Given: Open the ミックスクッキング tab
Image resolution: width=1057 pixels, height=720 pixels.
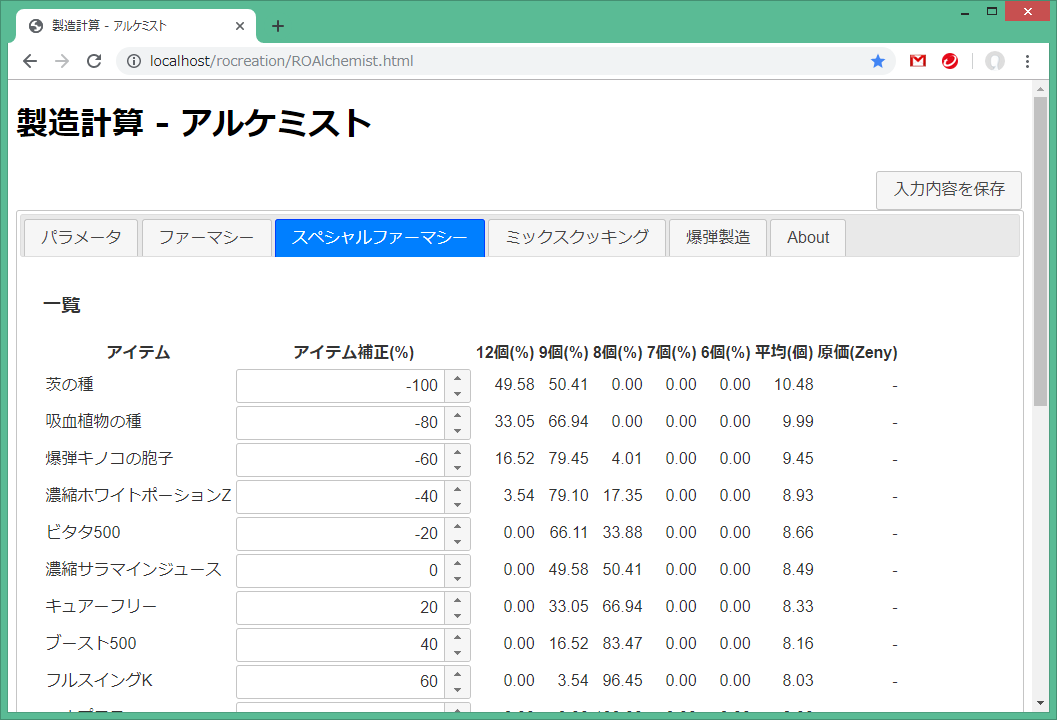Looking at the screenshot, I should tap(577, 238).
